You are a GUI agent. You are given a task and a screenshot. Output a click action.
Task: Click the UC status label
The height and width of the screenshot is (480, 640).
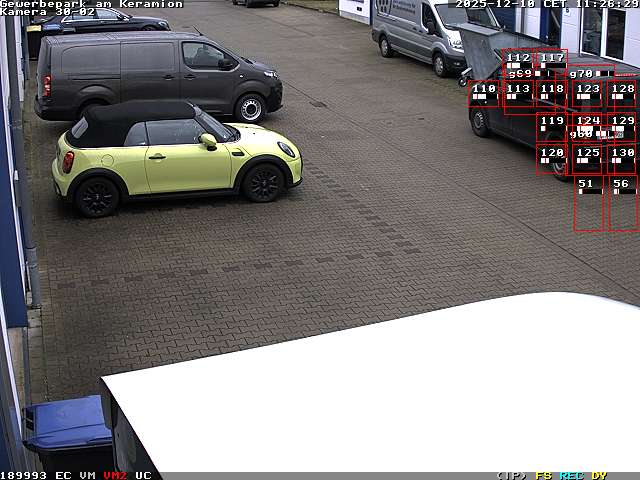tap(143, 475)
